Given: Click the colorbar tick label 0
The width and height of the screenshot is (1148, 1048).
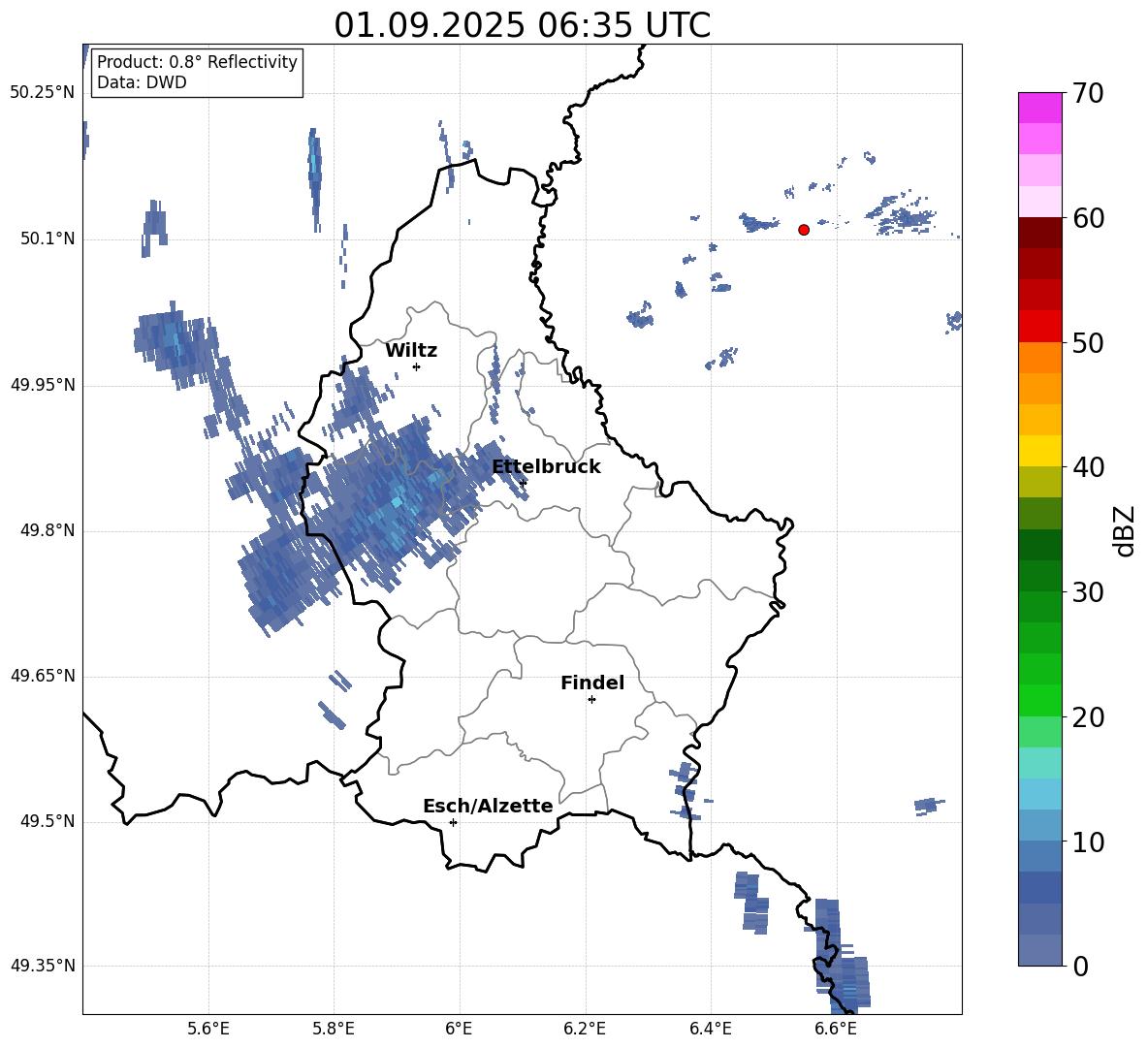Looking at the screenshot, I should pyautogui.click(x=1080, y=966).
